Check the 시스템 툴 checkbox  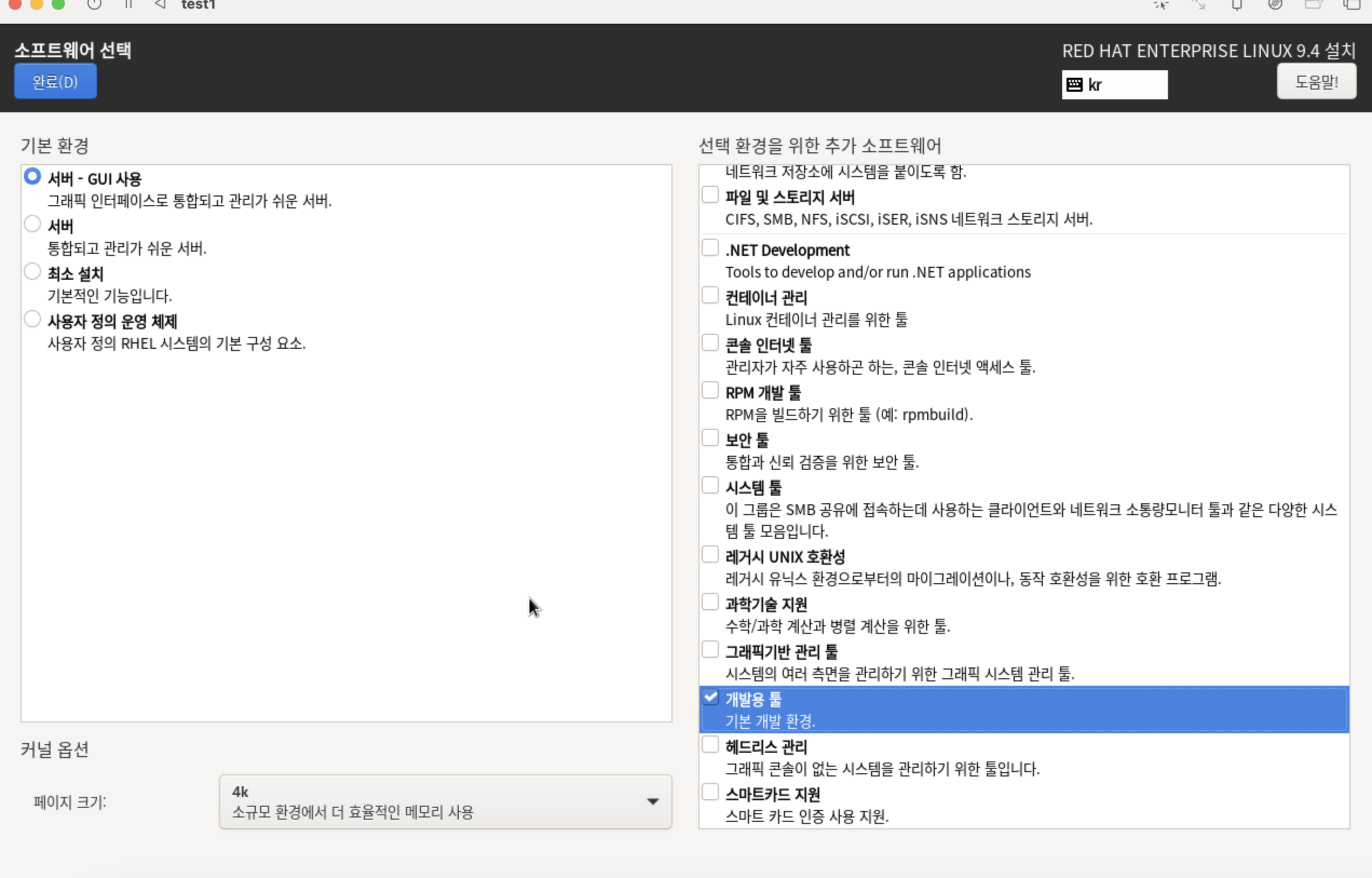click(x=710, y=485)
